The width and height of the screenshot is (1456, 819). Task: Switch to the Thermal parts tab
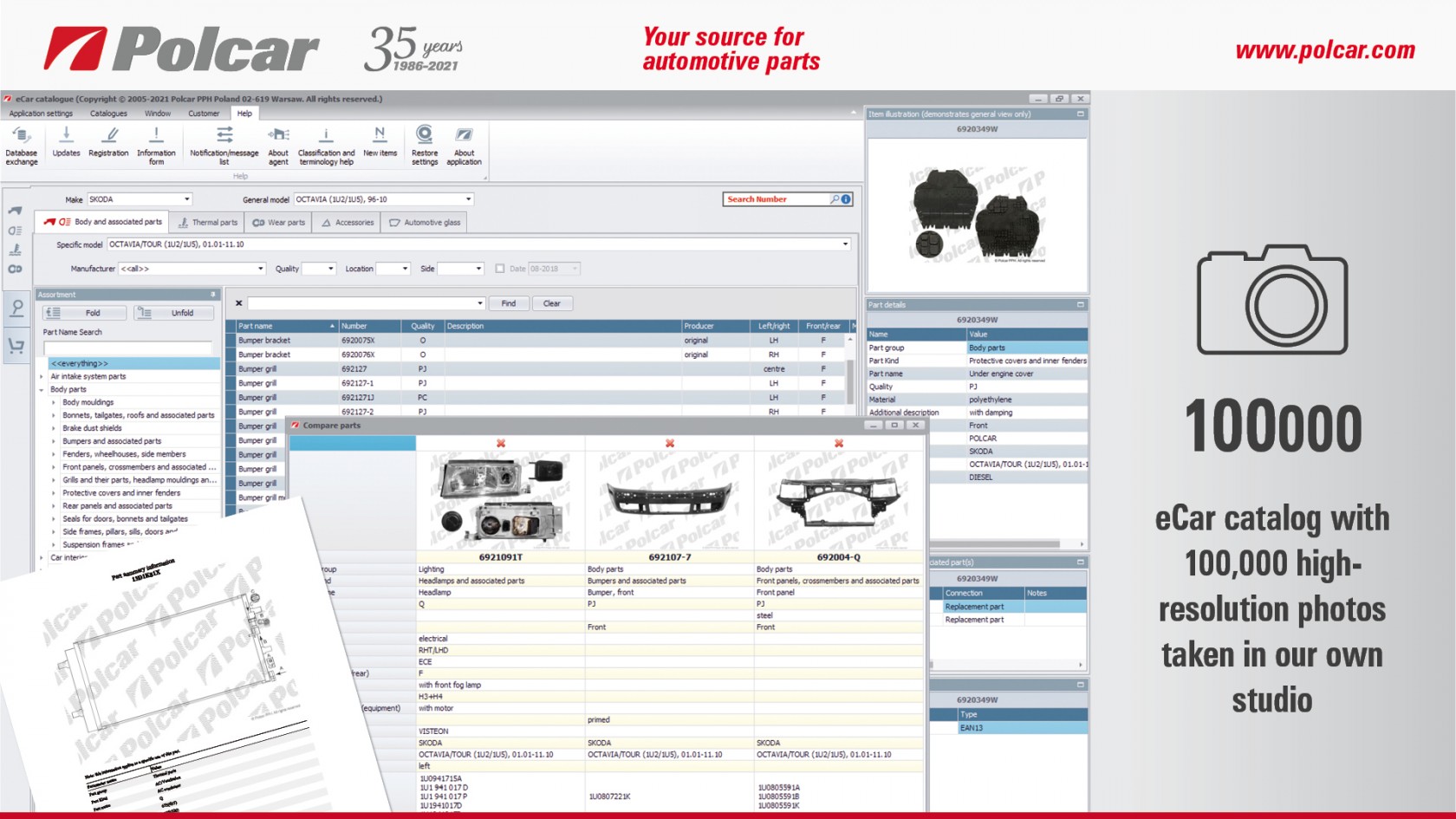tap(208, 223)
